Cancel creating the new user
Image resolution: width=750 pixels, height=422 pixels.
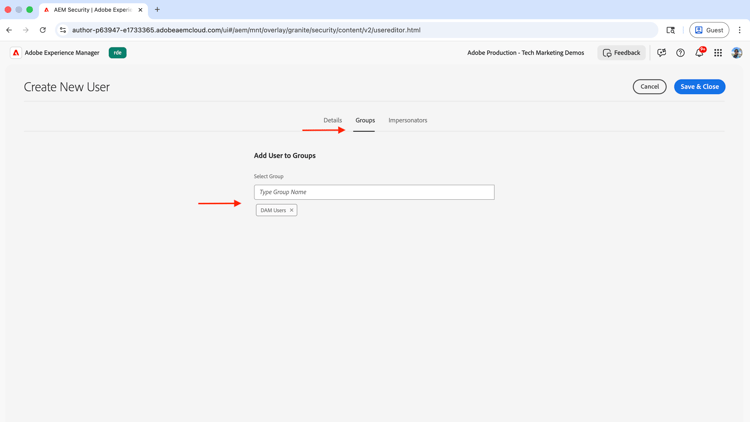click(650, 87)
